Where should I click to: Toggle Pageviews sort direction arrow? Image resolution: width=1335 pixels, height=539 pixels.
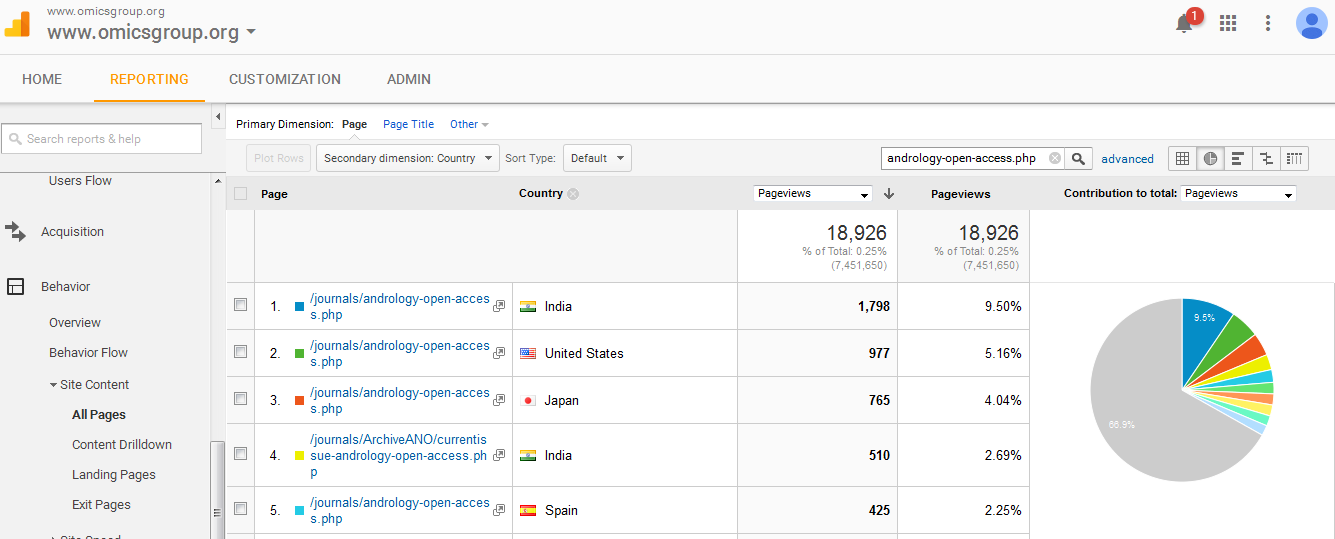pyautogui.click(x=888, y=194)
